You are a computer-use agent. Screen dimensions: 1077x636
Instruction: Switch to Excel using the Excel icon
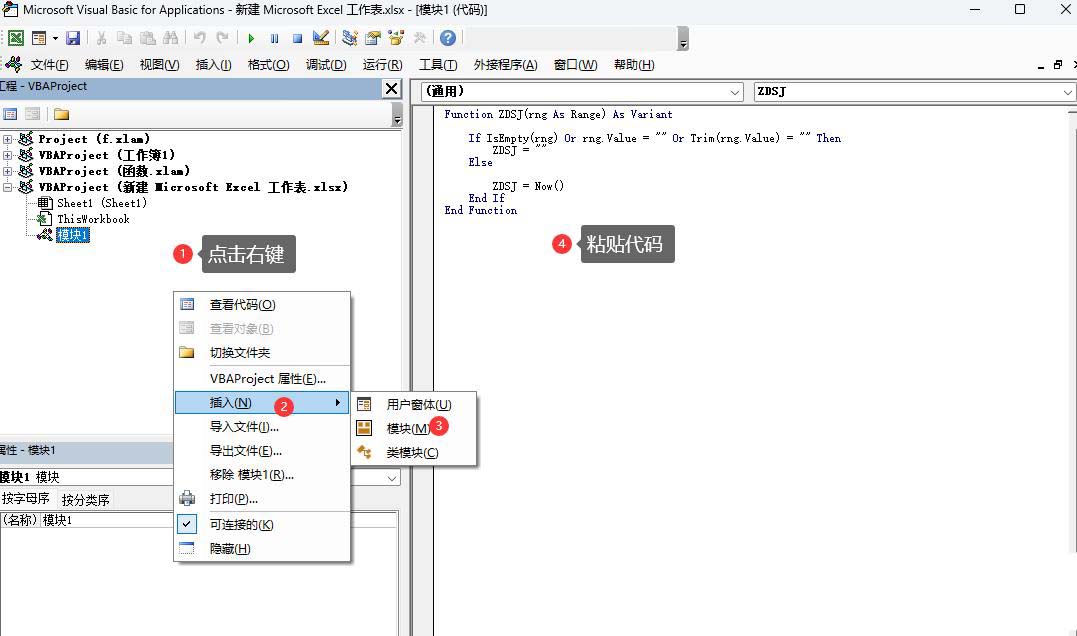click(x=16, y=38)
